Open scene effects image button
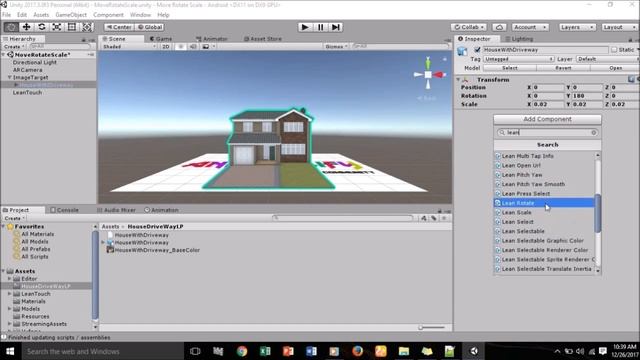The width and height of the screenshot is (640, 360). click(206, 47)
